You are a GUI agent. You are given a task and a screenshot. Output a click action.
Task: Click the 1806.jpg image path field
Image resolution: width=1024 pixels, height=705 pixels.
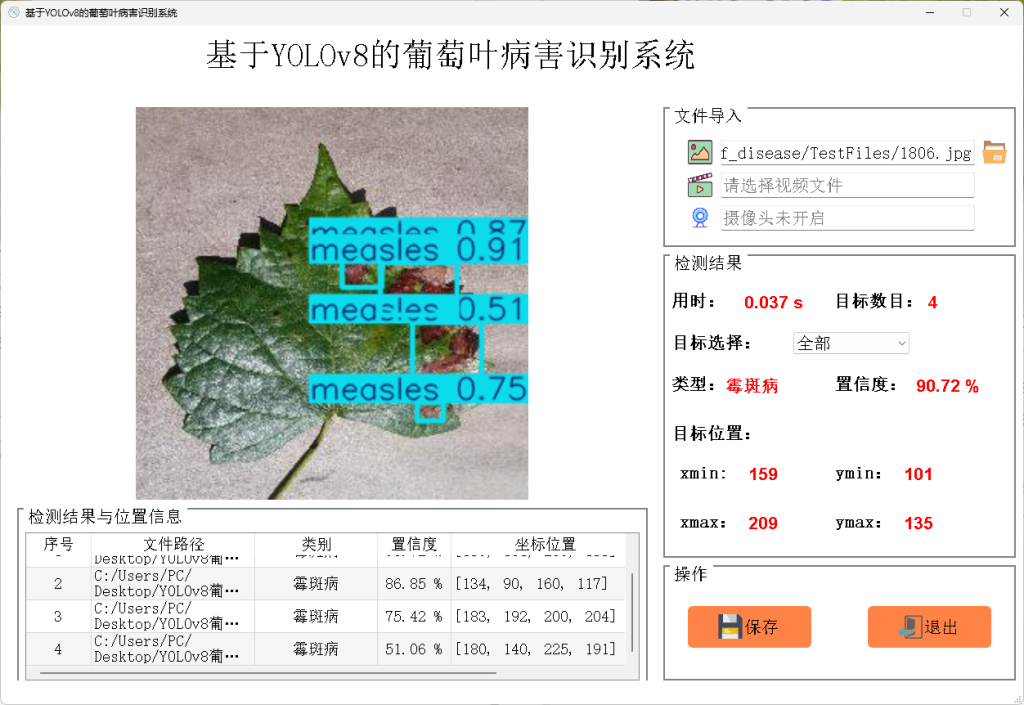pos(848,152)
